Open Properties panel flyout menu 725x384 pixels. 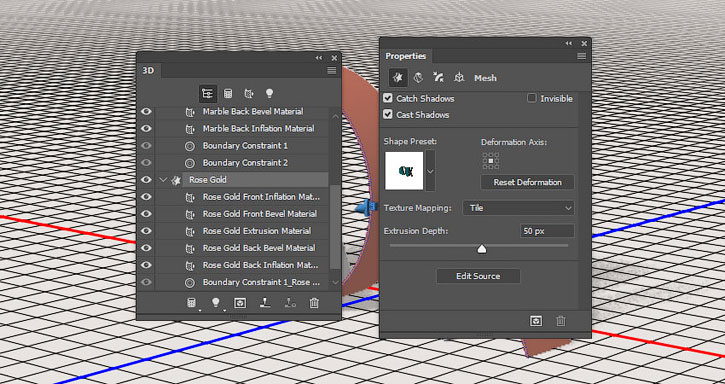pos(582,56)
